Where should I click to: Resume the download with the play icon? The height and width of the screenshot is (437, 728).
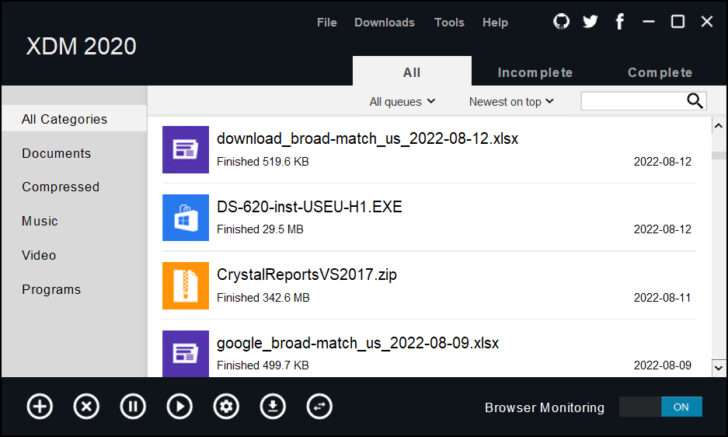180,407
